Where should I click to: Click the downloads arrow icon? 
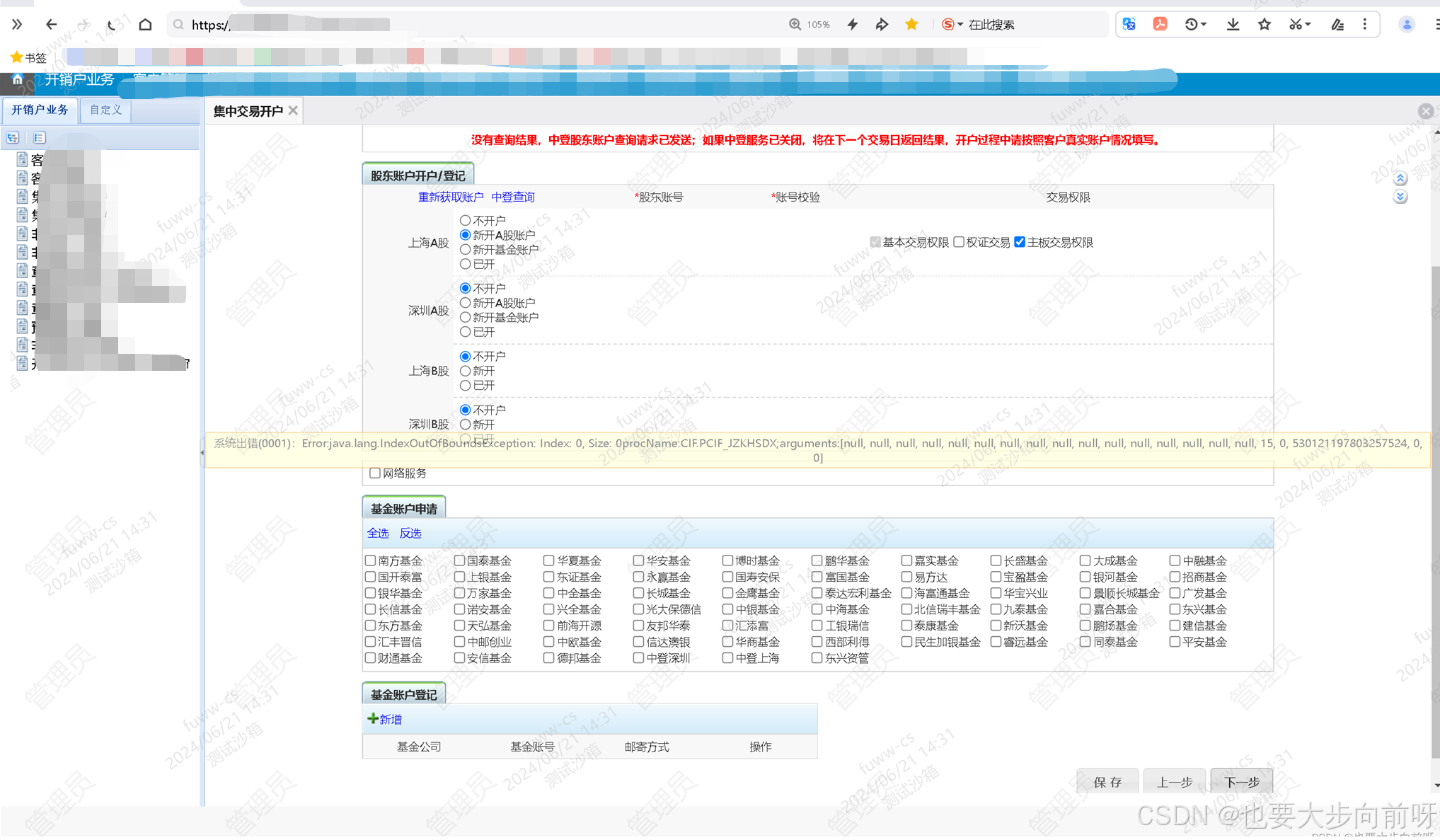coord(1233,24)
